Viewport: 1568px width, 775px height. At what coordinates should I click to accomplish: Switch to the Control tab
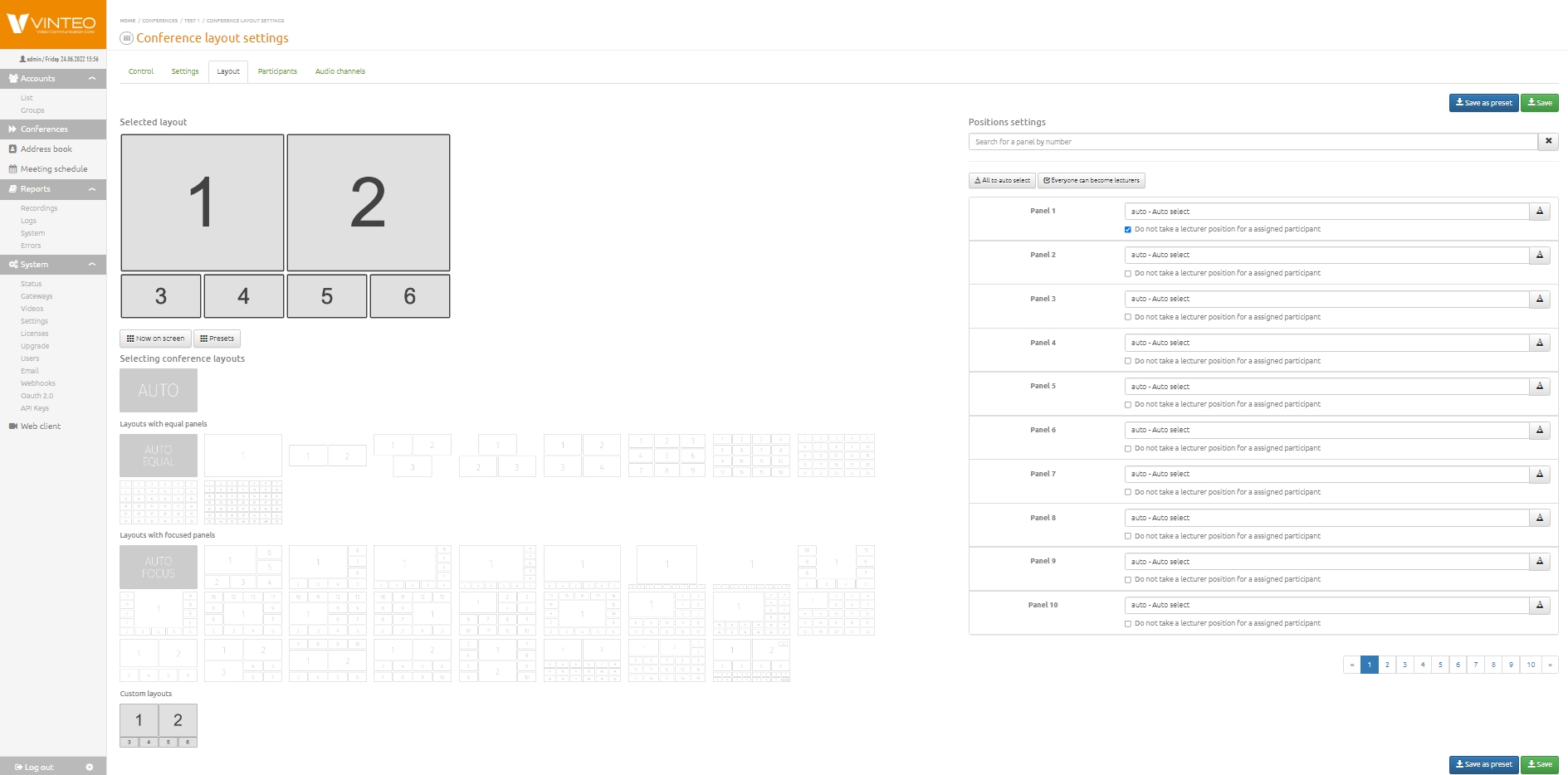pyautogui.click(x=141, y=71)
